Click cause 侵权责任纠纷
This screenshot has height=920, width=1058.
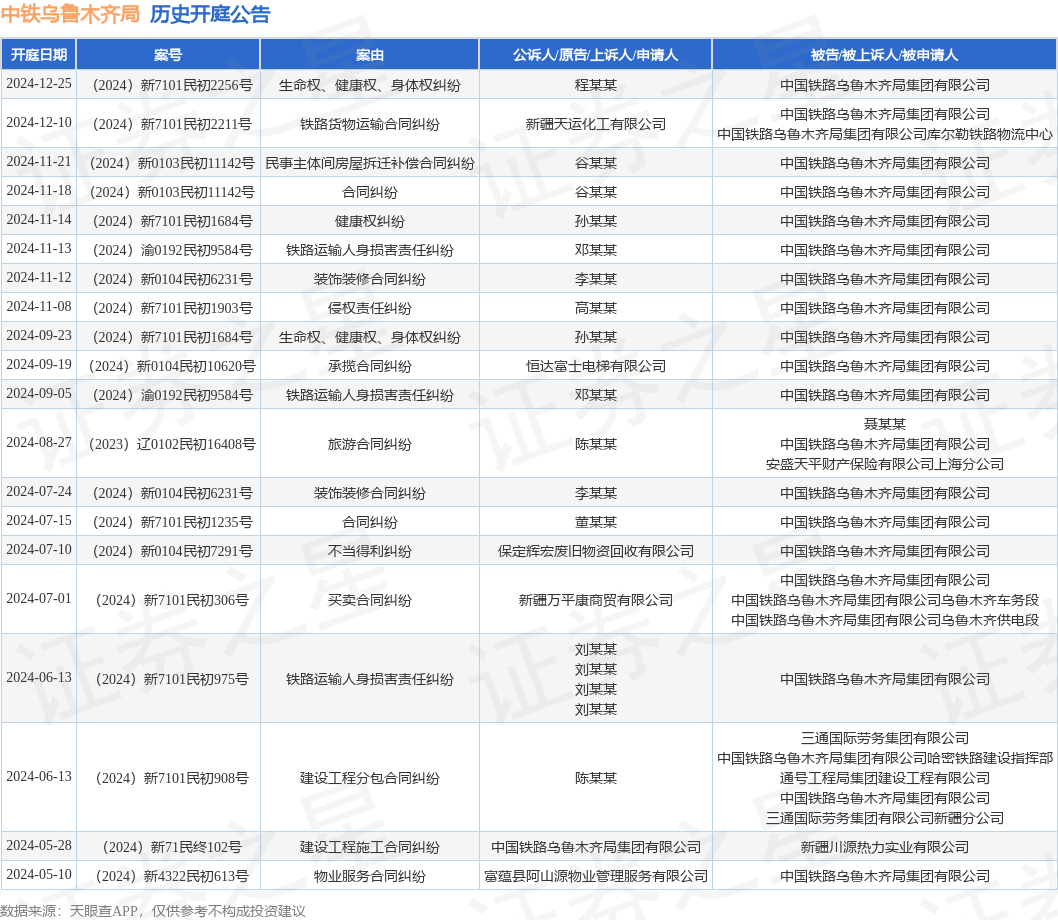(370, 308)
